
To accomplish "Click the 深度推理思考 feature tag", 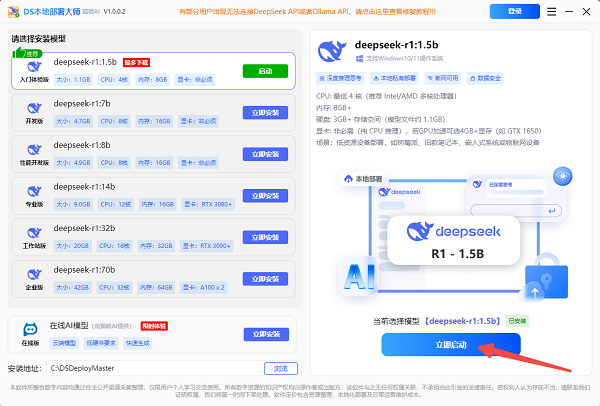I will pyautogui.click(x=340, y=78).
